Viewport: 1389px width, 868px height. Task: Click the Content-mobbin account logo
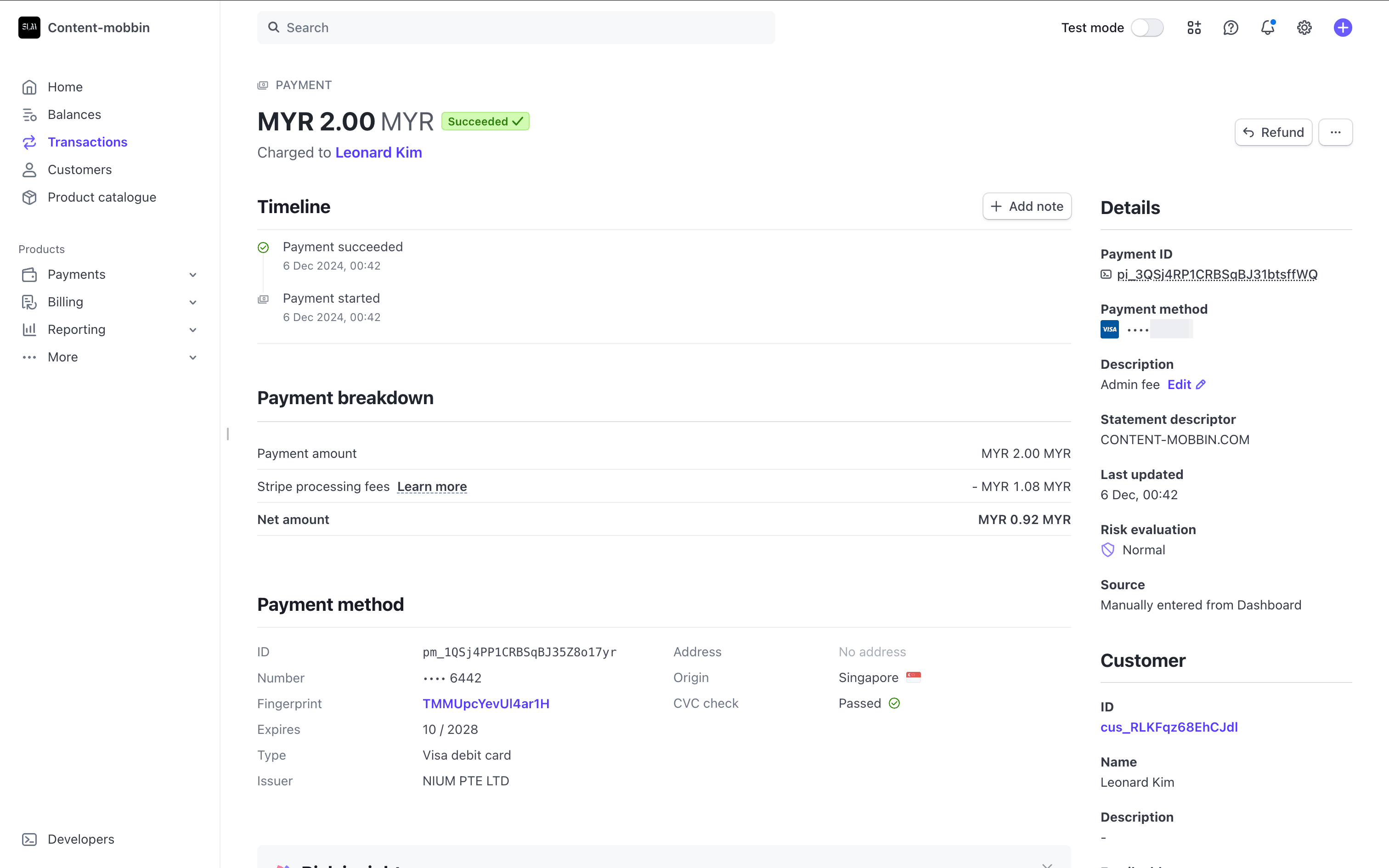point(29,28)
